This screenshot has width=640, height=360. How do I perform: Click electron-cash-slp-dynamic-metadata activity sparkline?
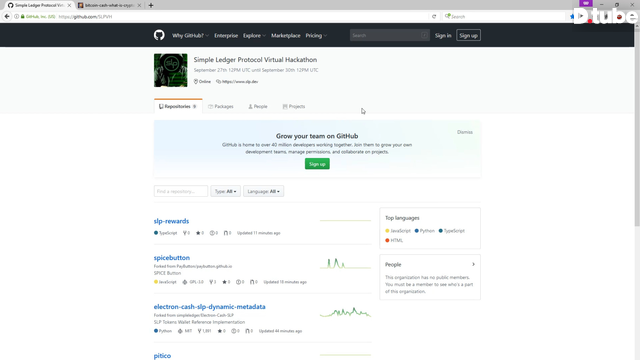(345, 313)
